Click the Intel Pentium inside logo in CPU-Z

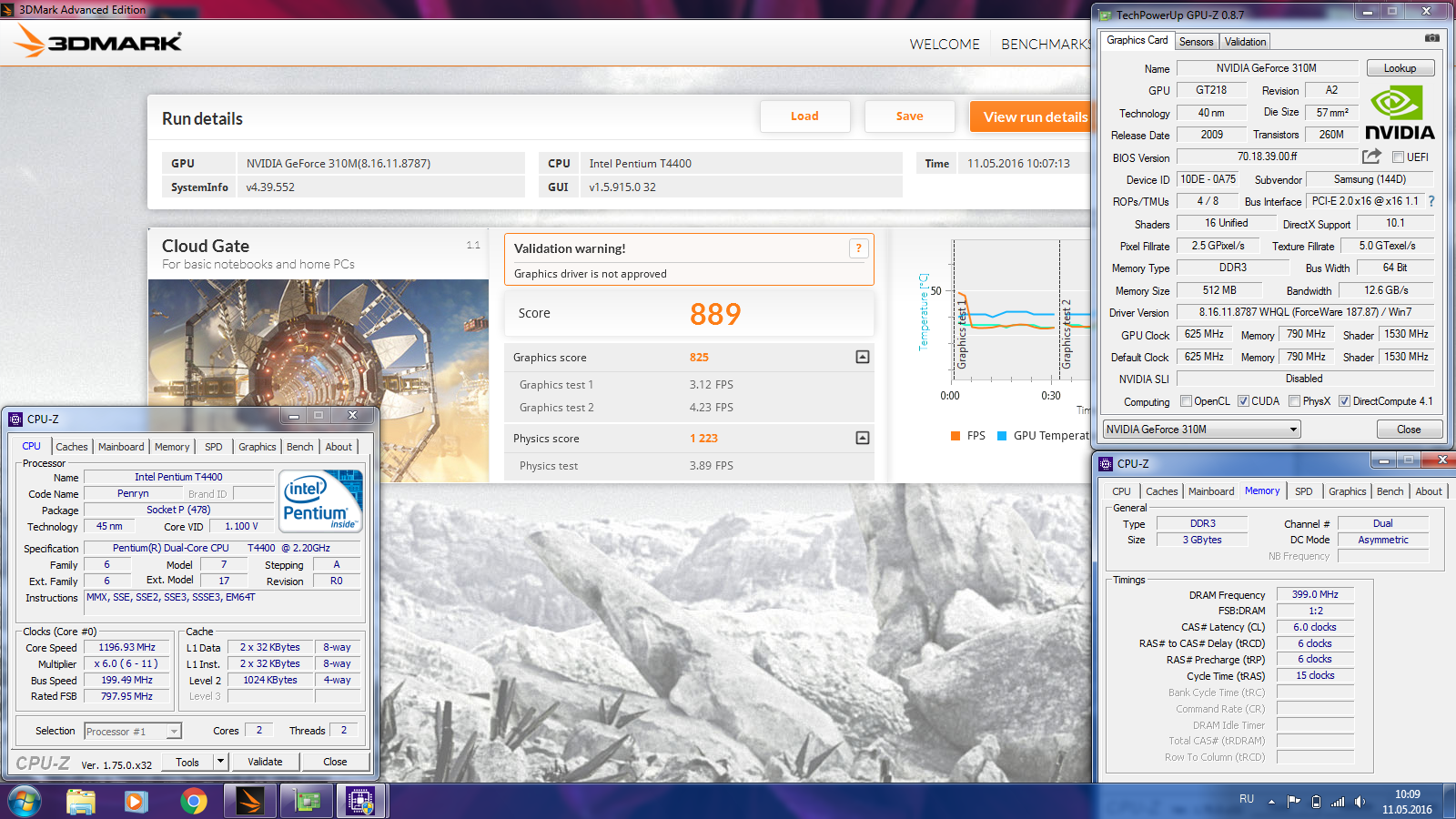point(320,500)
